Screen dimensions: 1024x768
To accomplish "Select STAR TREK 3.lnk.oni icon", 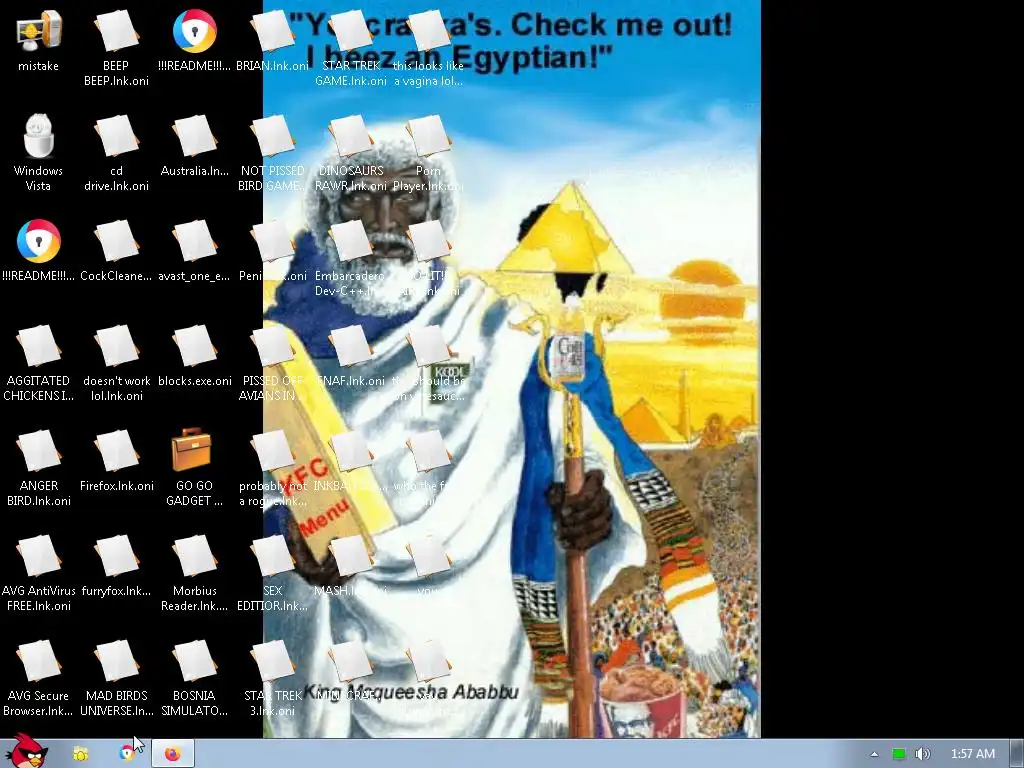I will (272, 661).
